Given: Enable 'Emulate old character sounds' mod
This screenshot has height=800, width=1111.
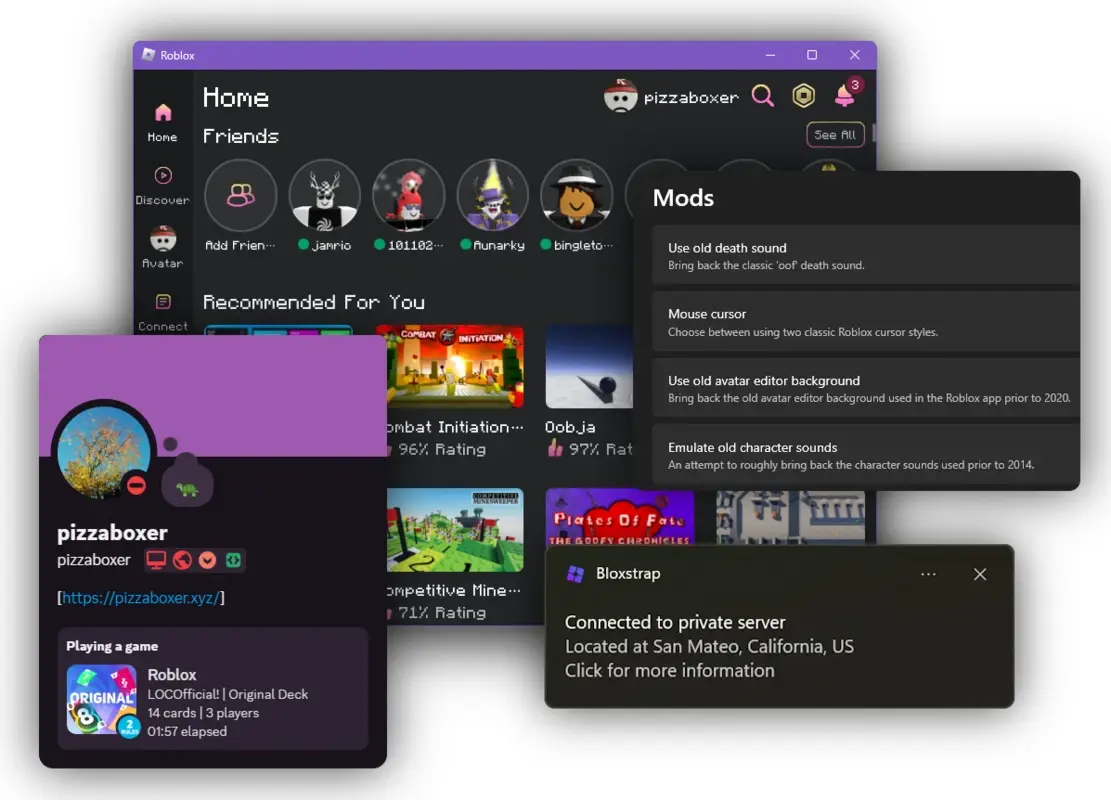Looking at the screenshot, I should (864, 456).
